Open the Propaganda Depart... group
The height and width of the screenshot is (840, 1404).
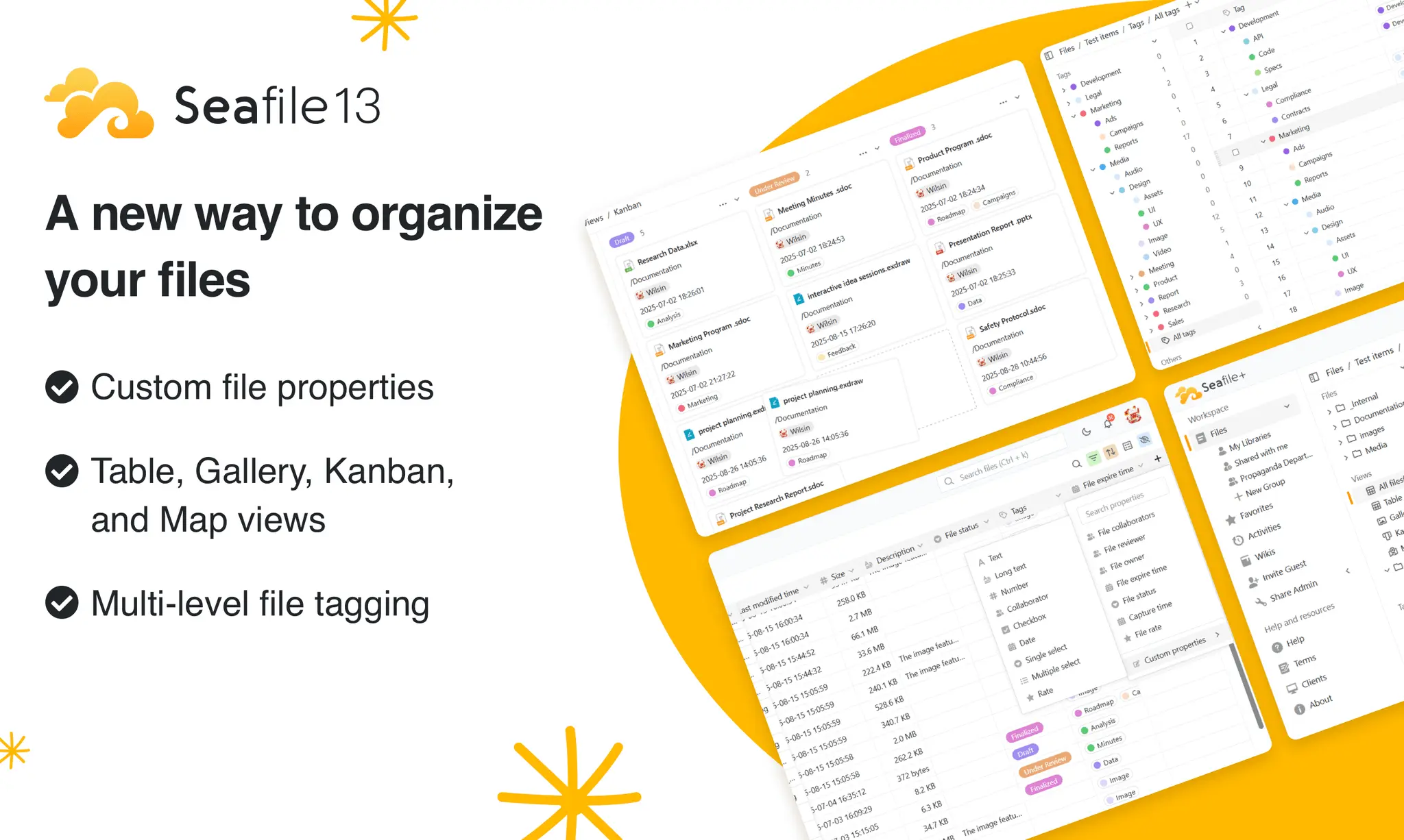click(x=1270, y=469)
